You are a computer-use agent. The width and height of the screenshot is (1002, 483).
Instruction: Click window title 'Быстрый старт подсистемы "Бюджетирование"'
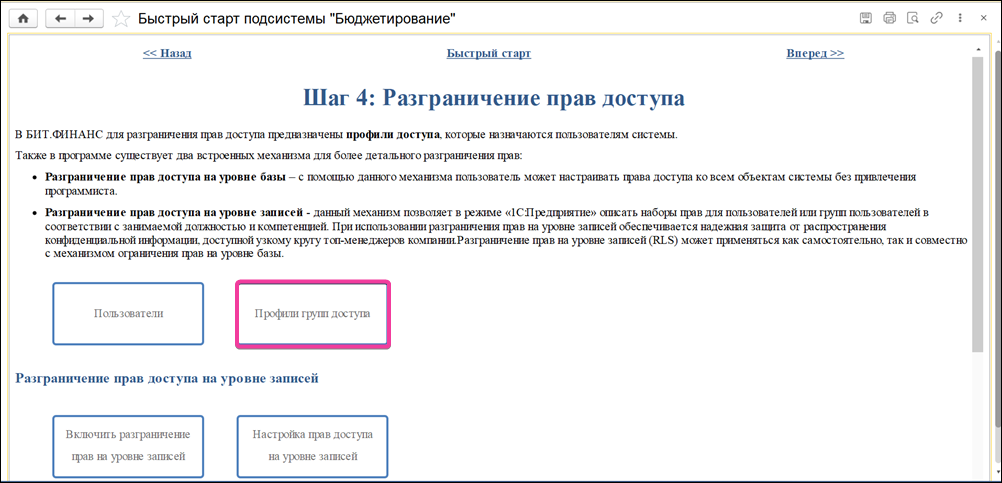pos(297,19)
